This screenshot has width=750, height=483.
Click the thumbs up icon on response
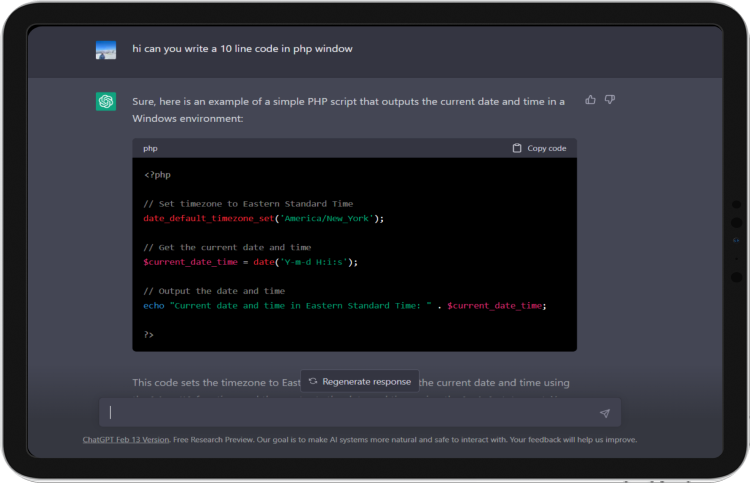click(590, 100)
